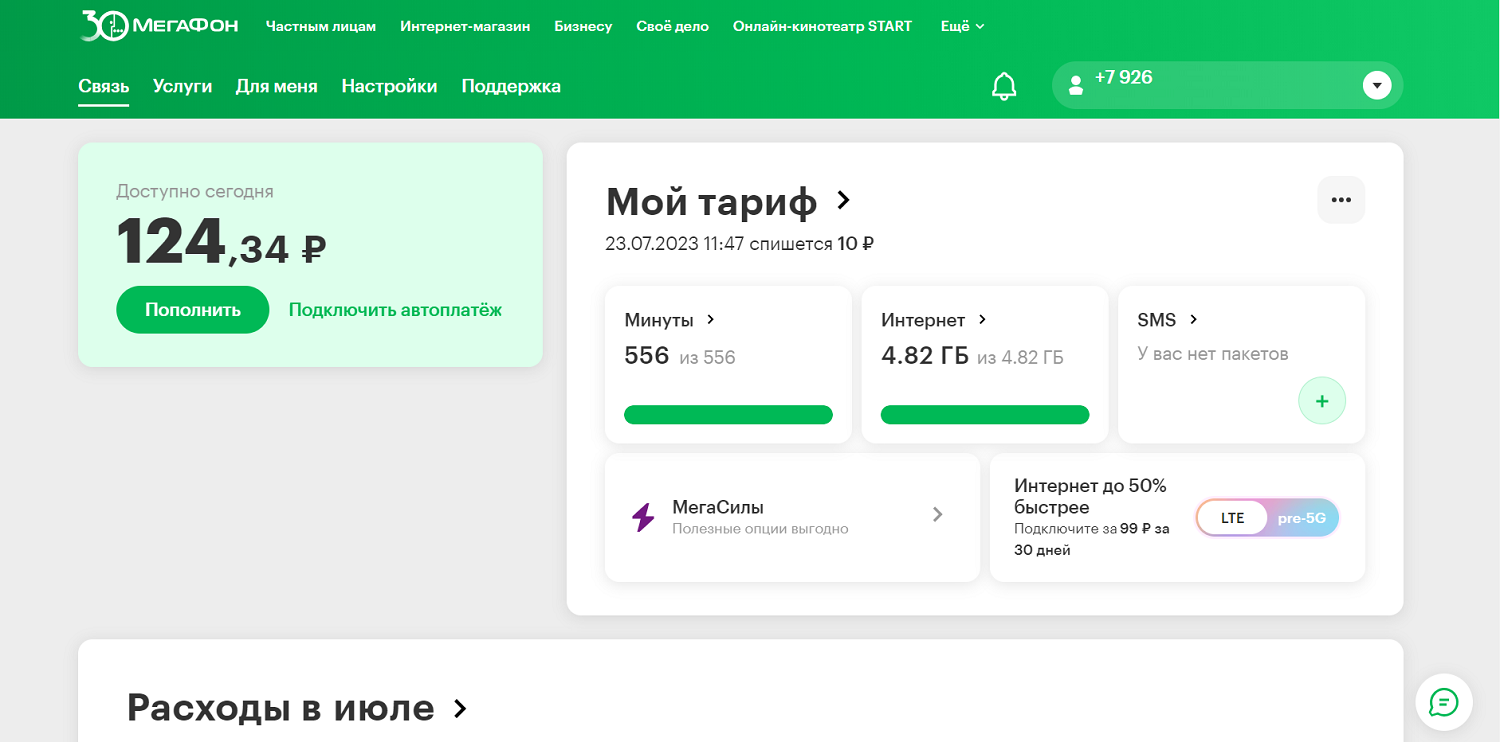Open the Расходы в июле chevron
The image size is (1500, 742).
[460, 709]
